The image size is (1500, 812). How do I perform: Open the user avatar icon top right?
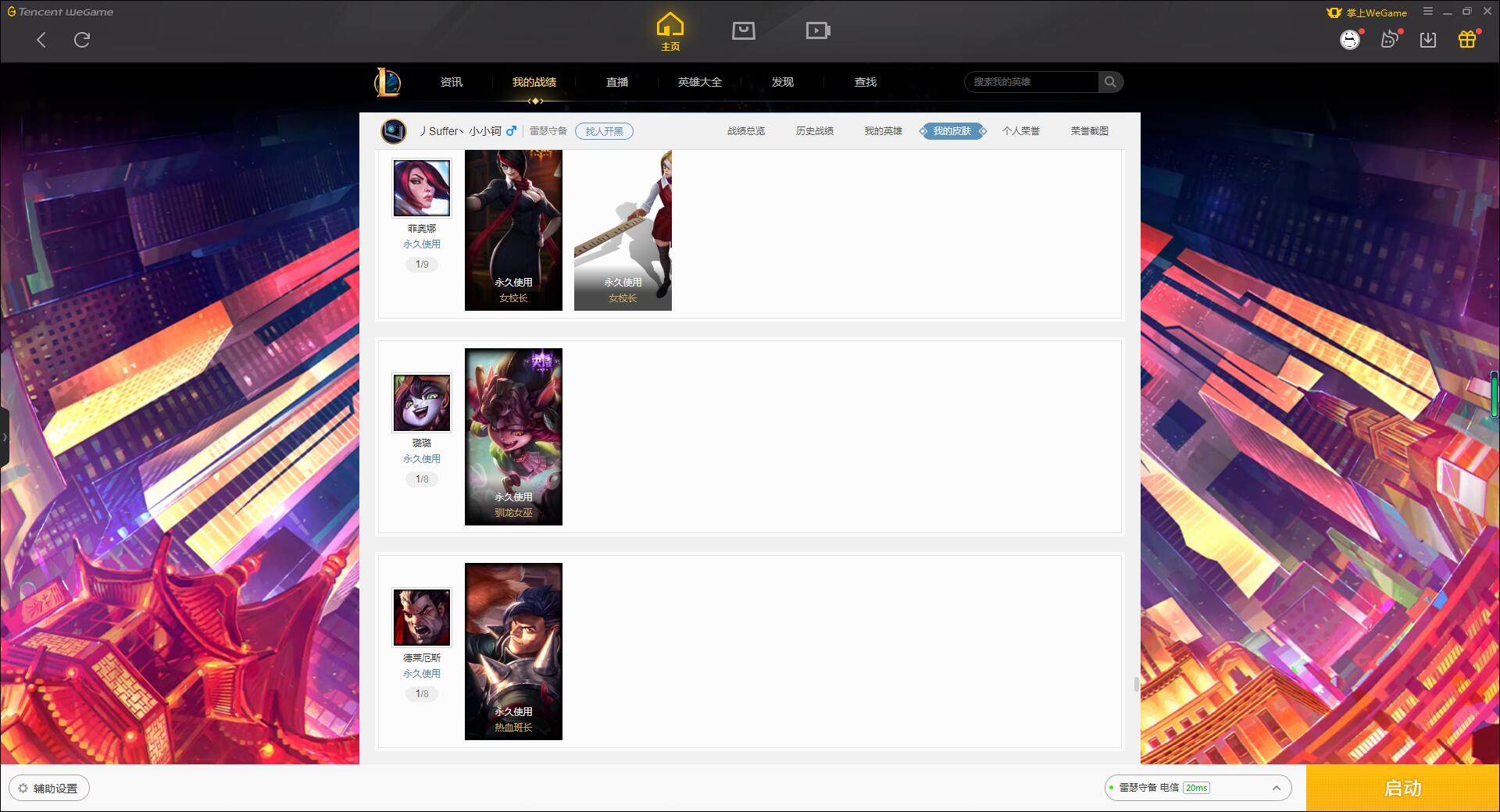coord(1349,40)
